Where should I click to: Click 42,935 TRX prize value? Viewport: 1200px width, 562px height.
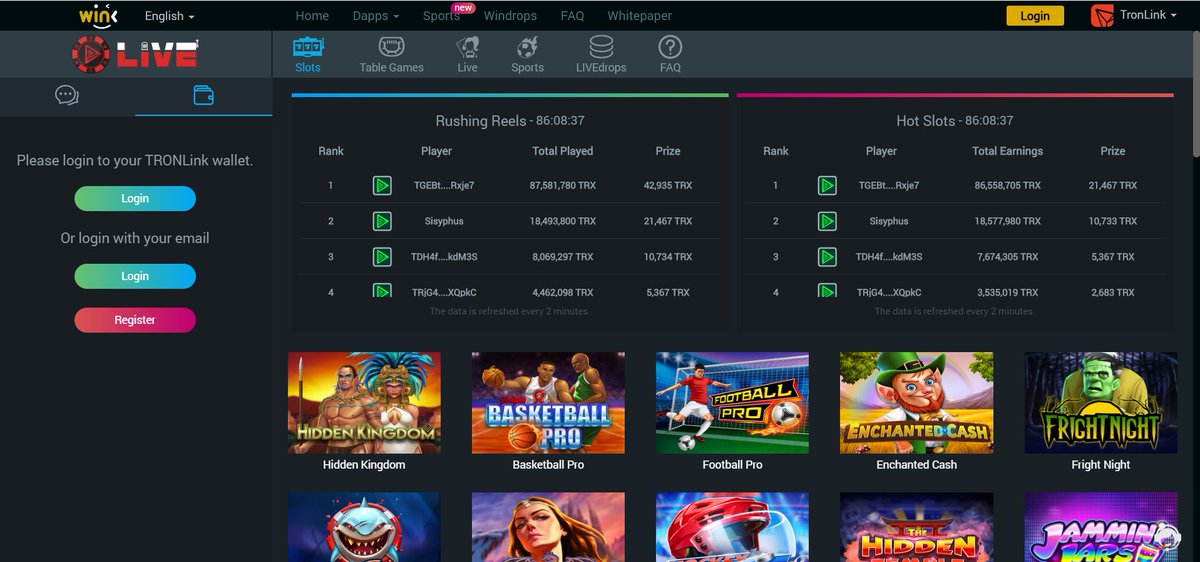[x=669, y=185]
